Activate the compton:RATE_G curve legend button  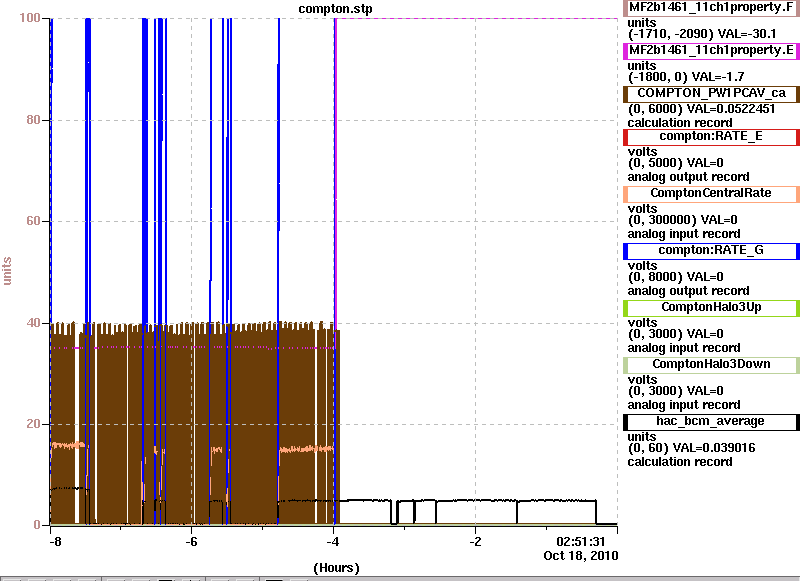tap(711, 250)
